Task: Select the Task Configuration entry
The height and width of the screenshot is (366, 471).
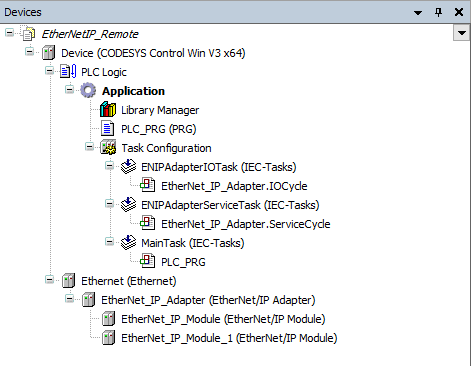Action: coord(166,148)
